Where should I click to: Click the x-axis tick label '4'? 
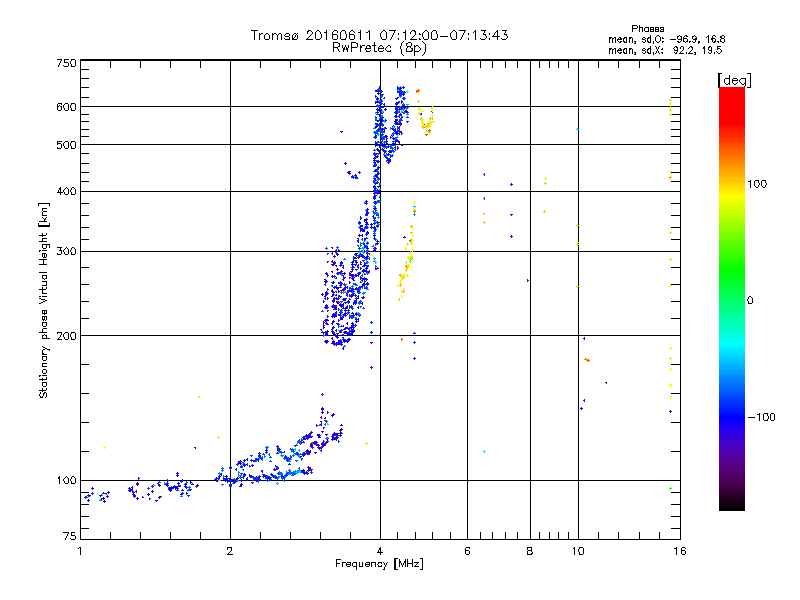380,551
